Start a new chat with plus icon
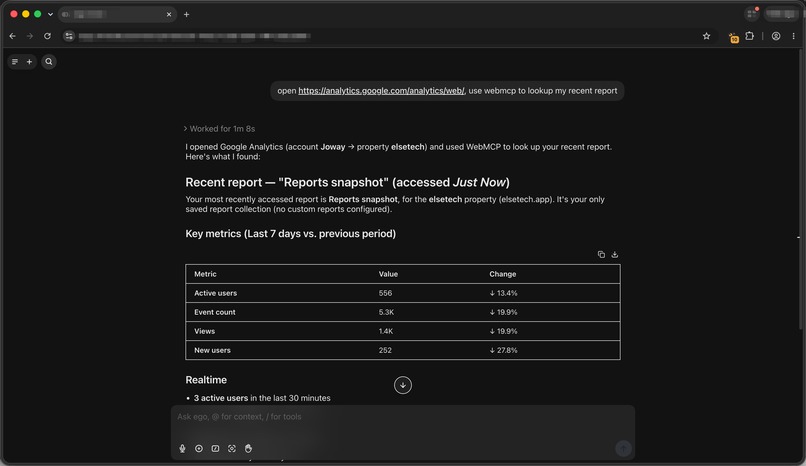Image resolution: width=806 pixels, height=466 pixels. 29,62
